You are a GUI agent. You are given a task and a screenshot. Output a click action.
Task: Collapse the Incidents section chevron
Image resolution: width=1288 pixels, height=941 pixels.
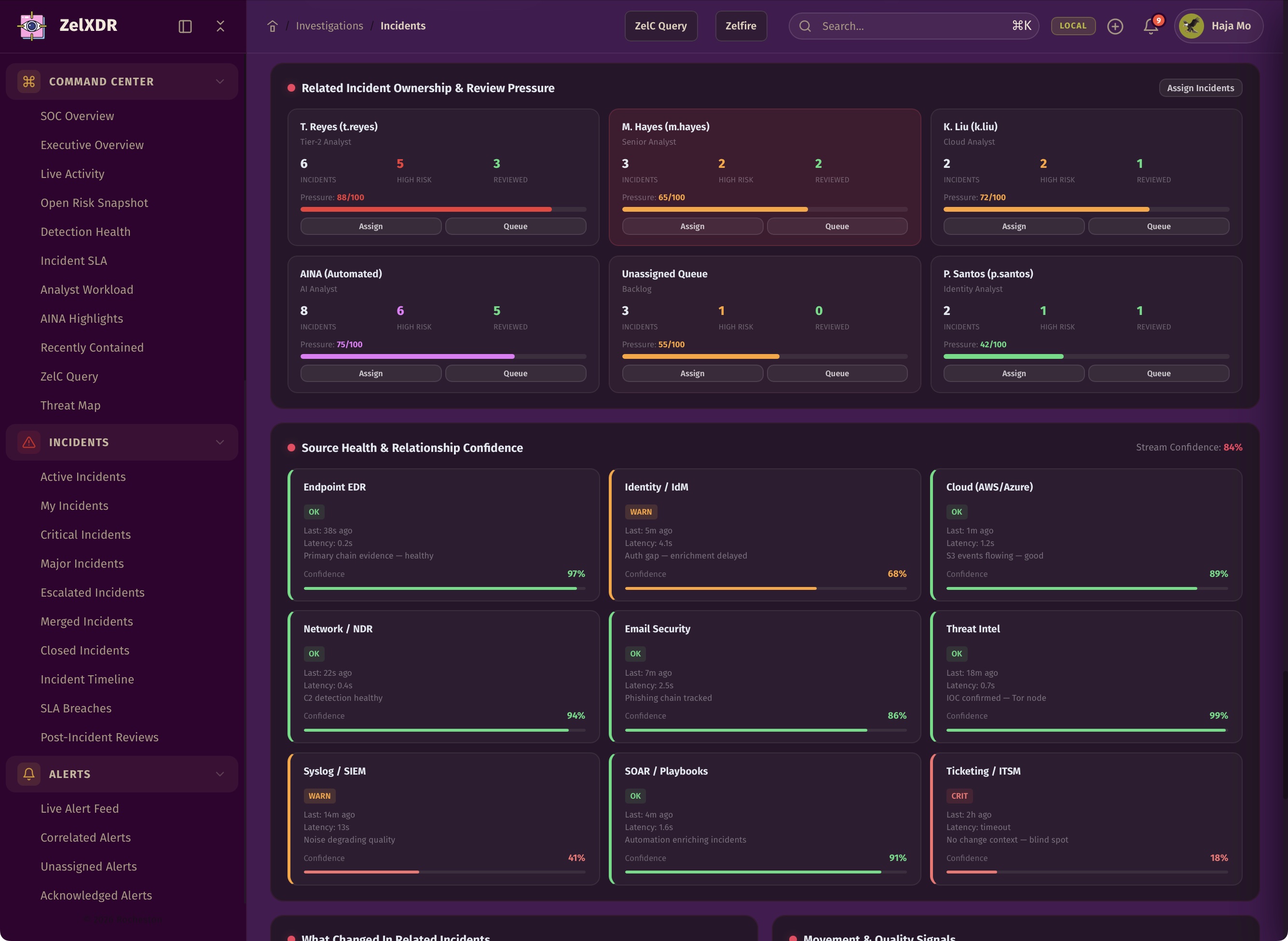[x=220, y=442]
